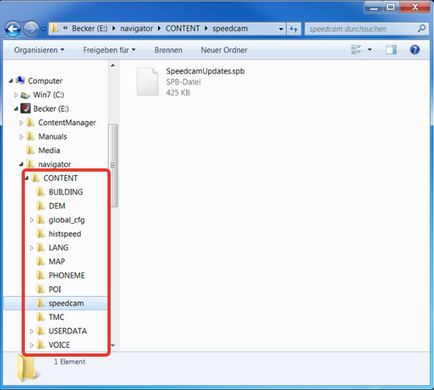Click the Back navigation arrow button
434x390 pixels.
[x=13, y=29]
